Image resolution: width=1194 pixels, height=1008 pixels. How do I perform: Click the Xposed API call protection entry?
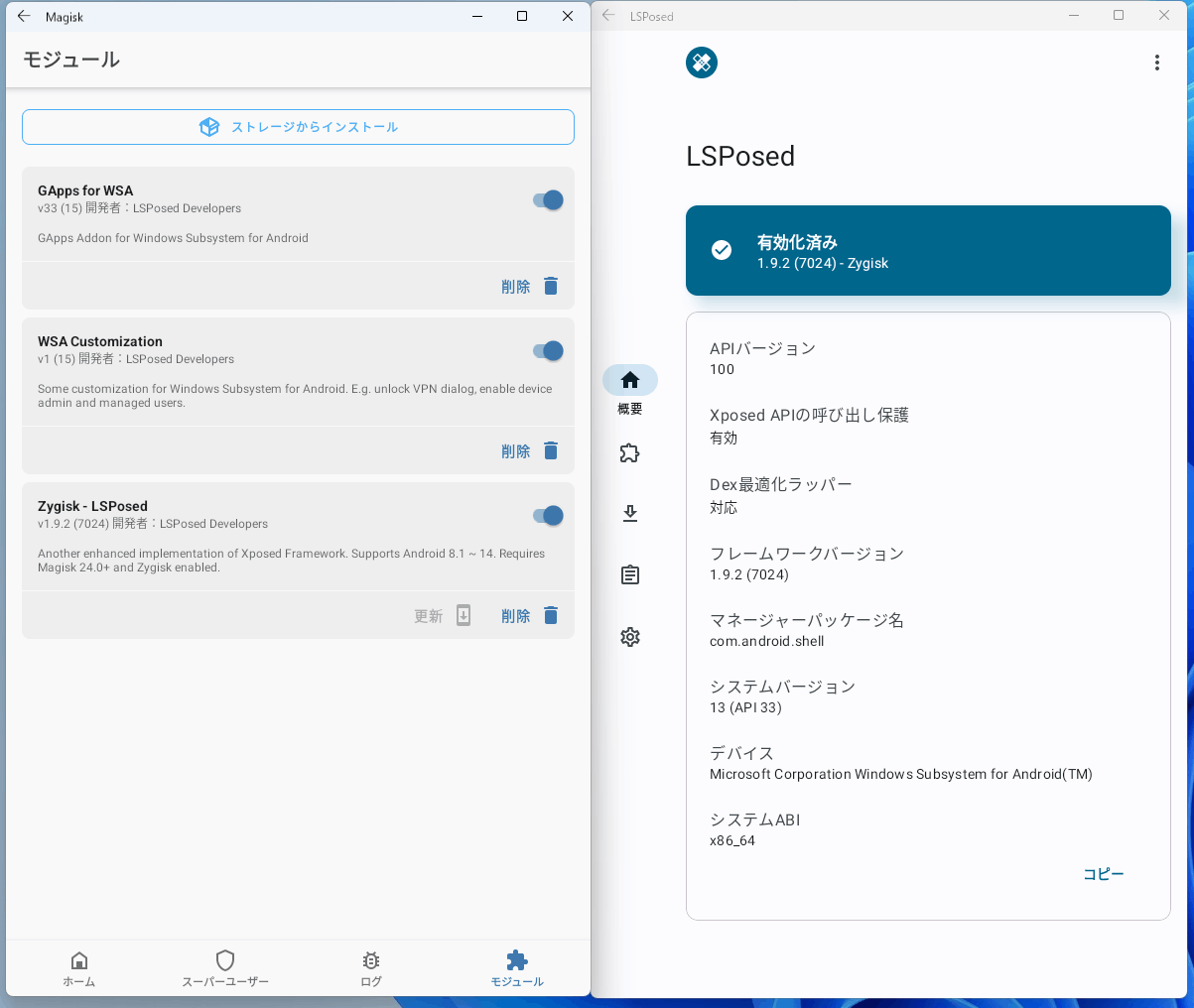(x=809, y=426)
